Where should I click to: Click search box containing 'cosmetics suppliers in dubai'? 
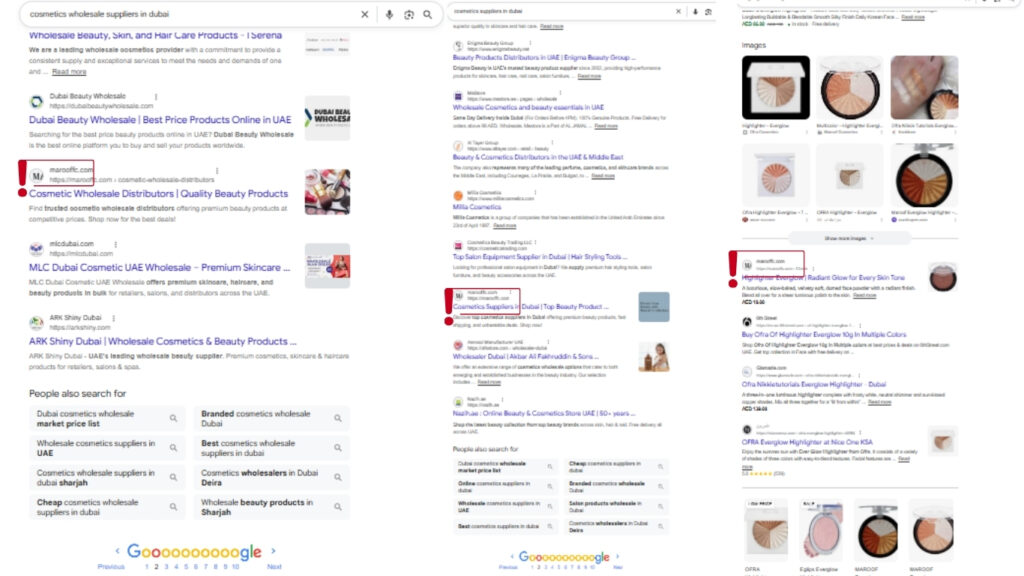[x=560, y=11]
